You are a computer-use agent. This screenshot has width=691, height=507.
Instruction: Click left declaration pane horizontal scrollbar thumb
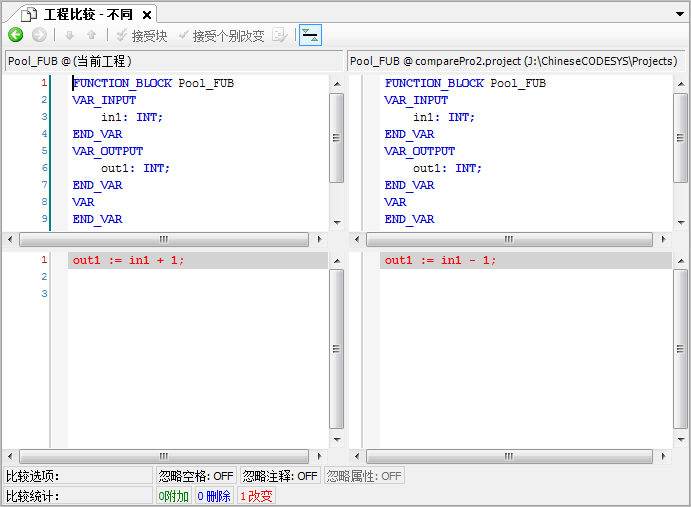(x=163, y=240)
